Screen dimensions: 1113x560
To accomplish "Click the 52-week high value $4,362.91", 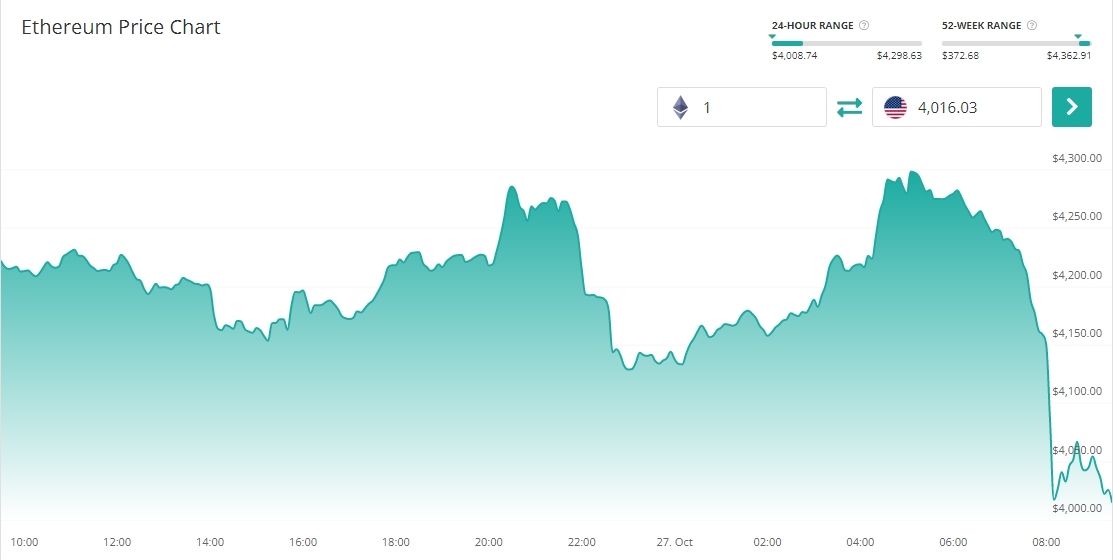I will coord(1069,56).
